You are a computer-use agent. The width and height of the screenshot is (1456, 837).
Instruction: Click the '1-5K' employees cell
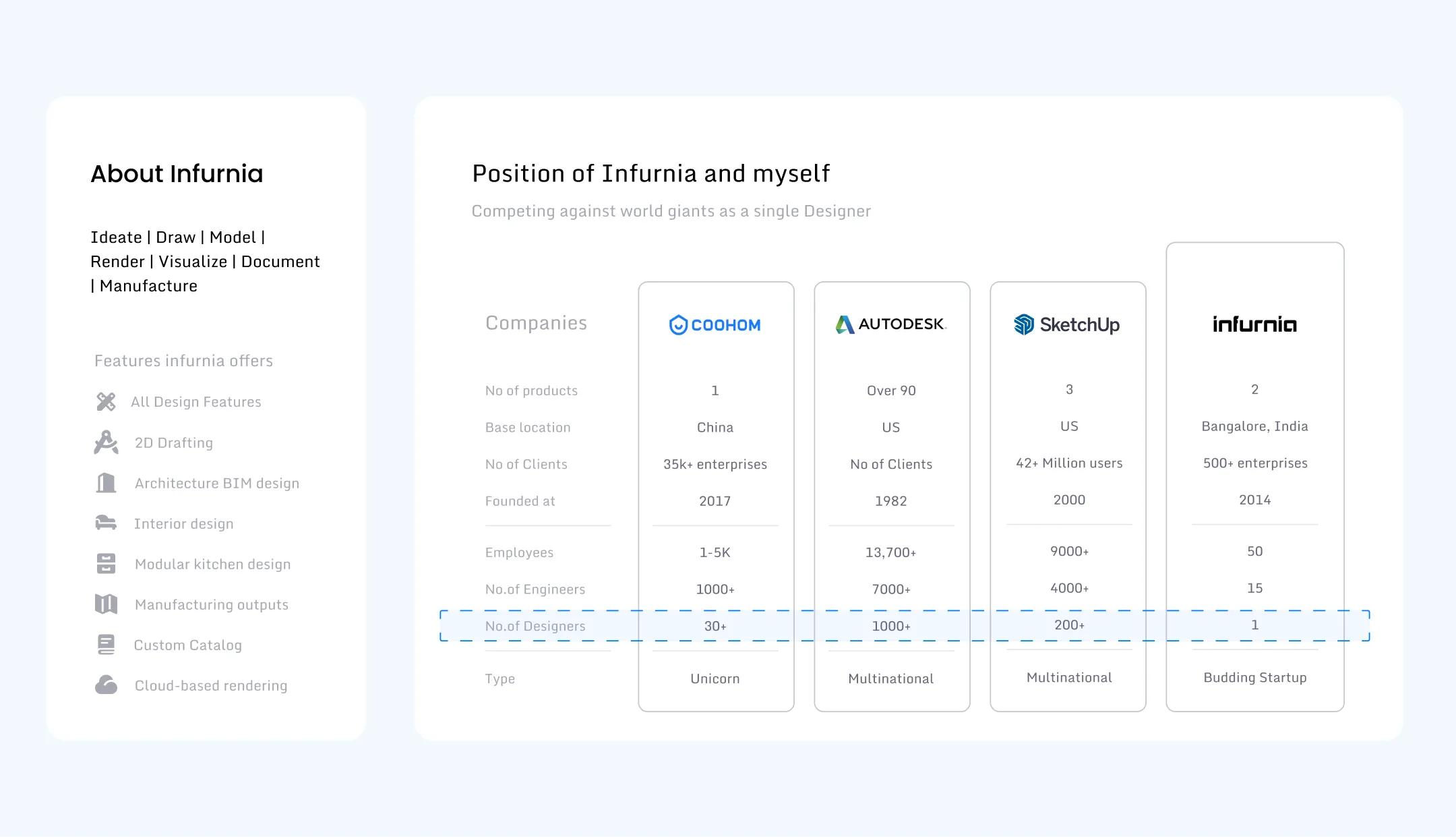click(715, 552)
